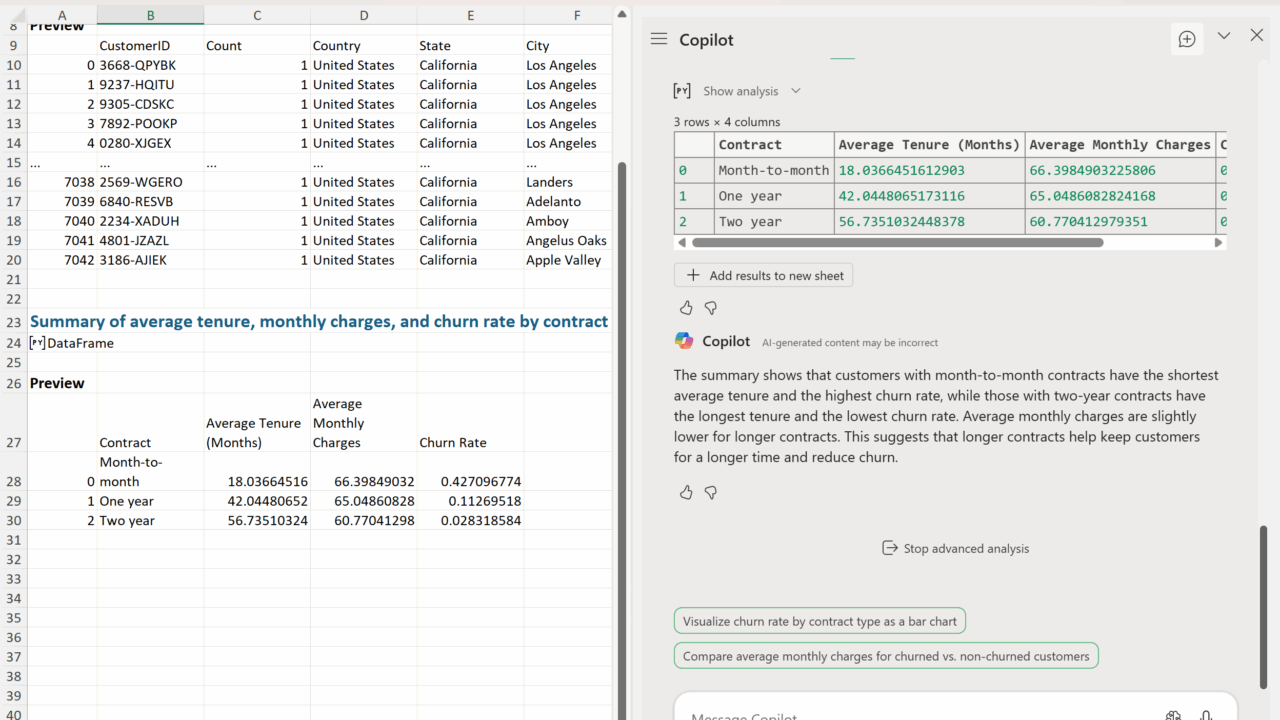Select cell containing Month-to-month in sheet

click(150, 472)
